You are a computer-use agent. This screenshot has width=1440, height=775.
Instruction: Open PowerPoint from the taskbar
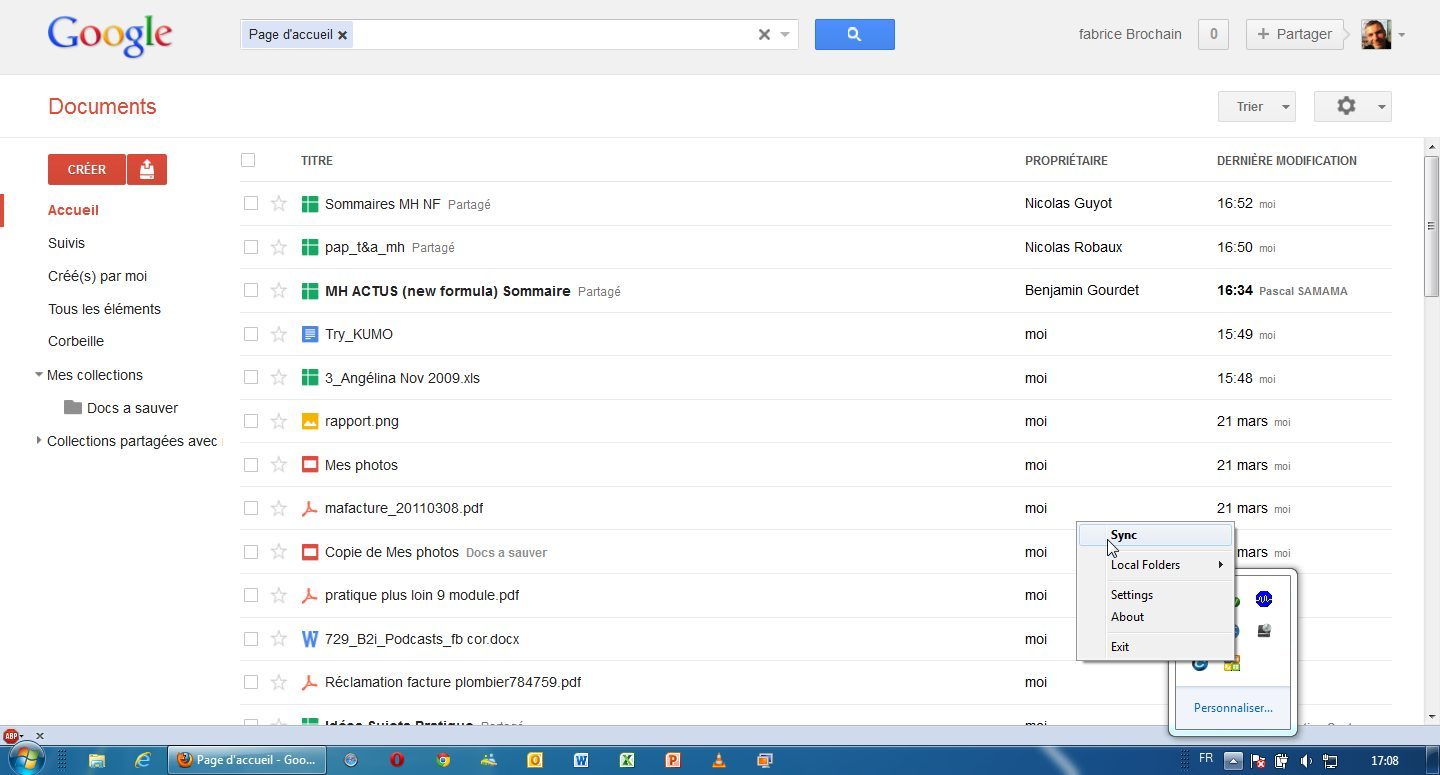coord(673,760)
